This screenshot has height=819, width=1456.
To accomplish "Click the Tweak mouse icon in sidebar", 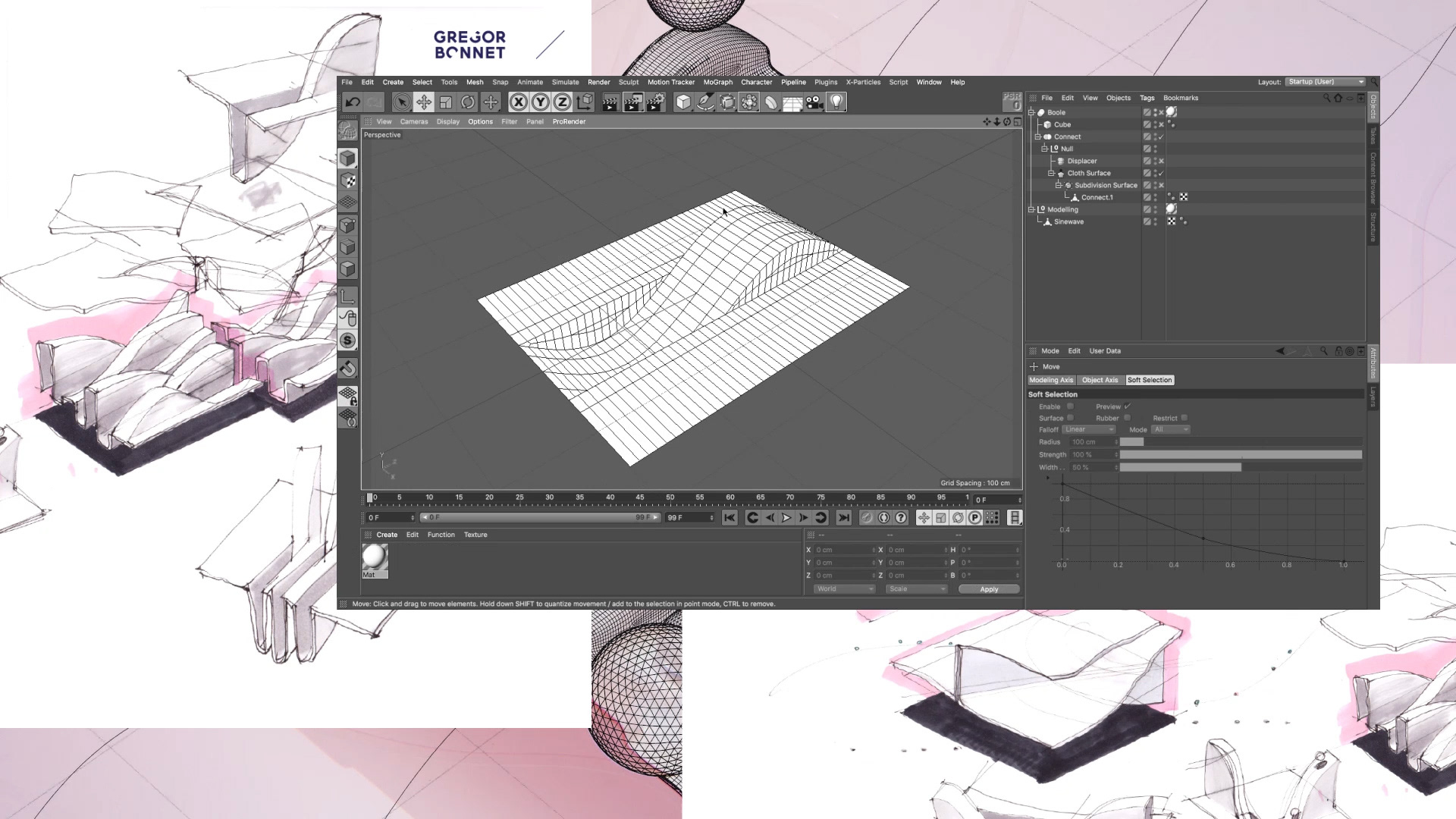I will (347, 318).
